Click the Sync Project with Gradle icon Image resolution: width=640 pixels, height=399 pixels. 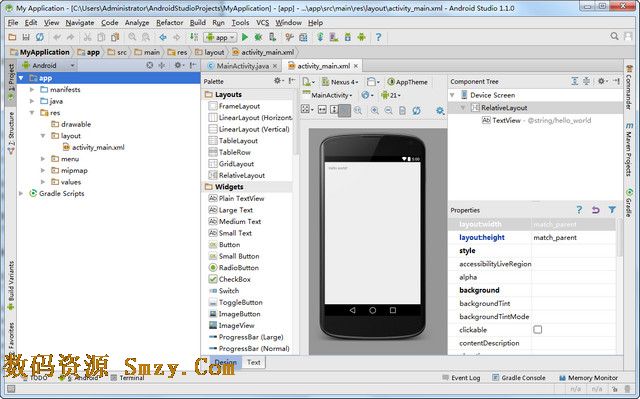320,38
